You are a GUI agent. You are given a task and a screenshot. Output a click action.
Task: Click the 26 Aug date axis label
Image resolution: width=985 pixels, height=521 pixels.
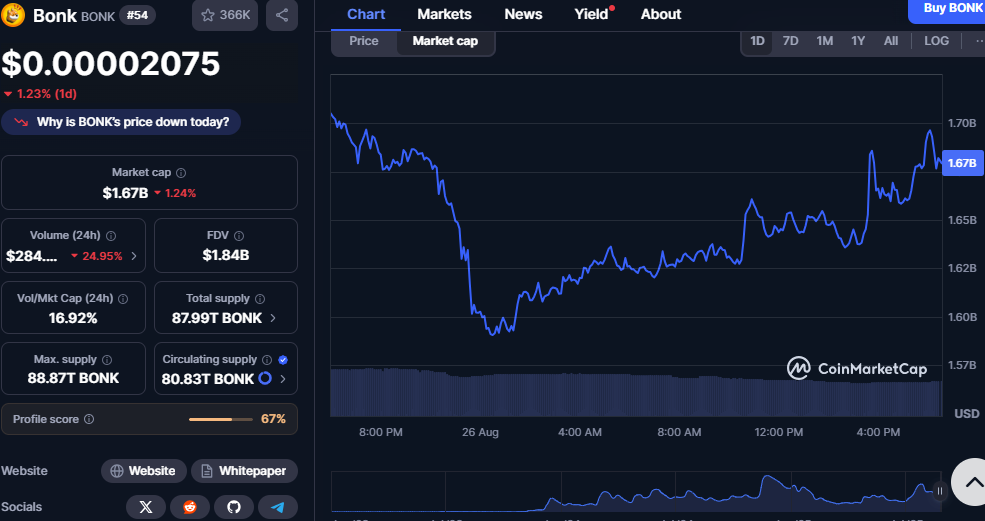480,432
